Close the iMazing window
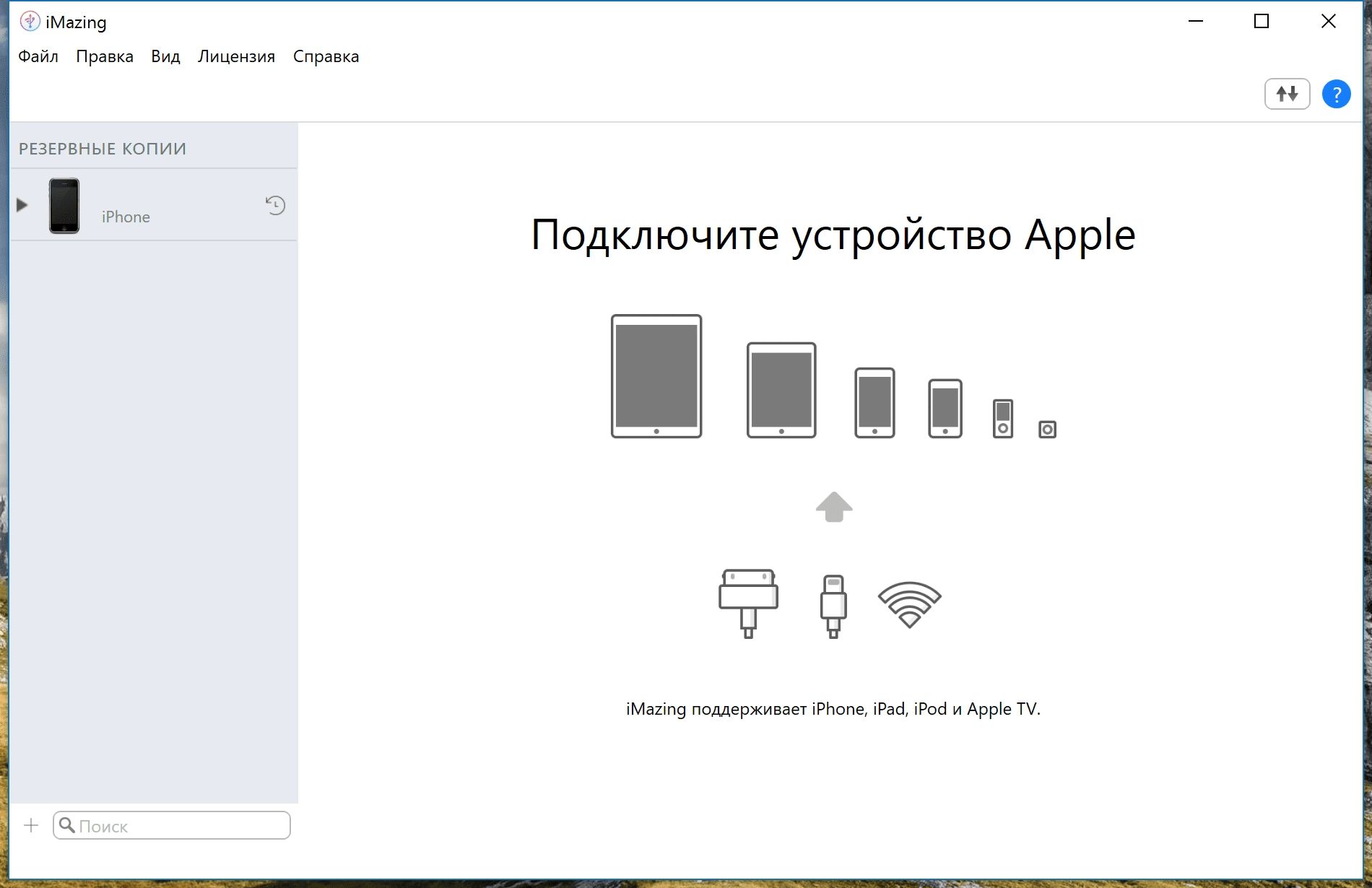This screenshot has height=888, width=1372. 1329,22
